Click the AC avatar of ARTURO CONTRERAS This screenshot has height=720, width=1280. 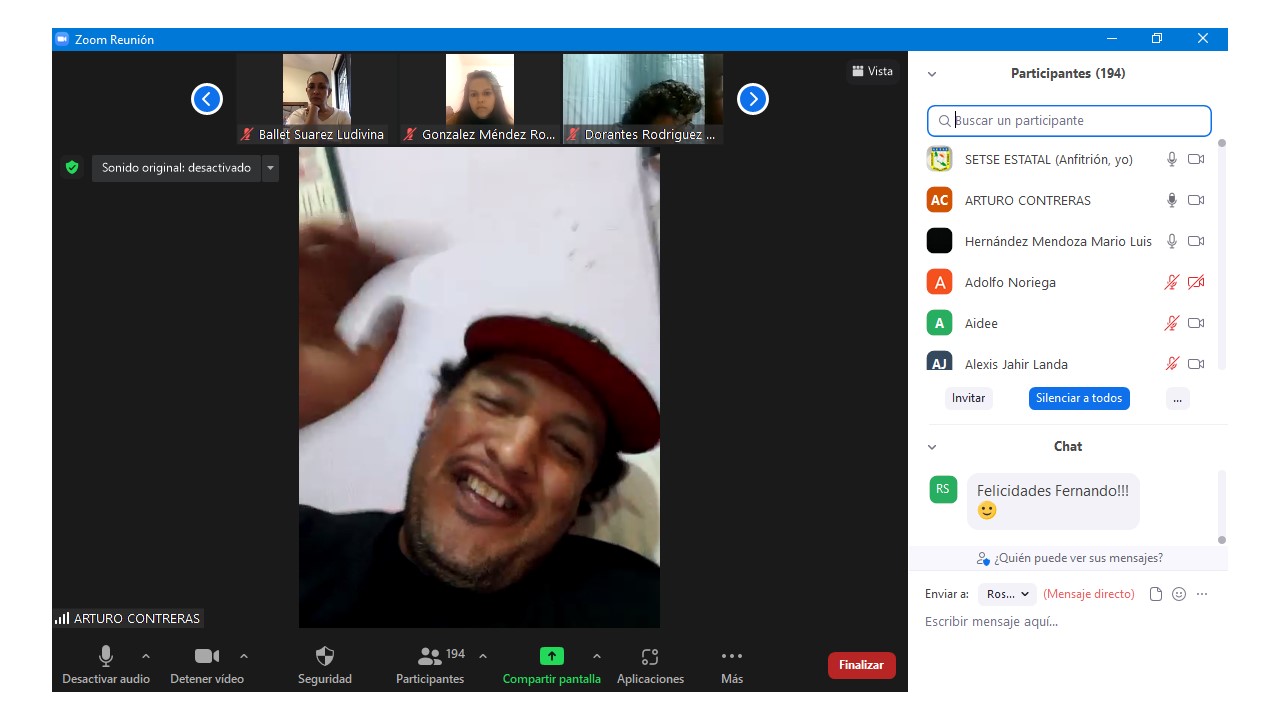[939, 200]
